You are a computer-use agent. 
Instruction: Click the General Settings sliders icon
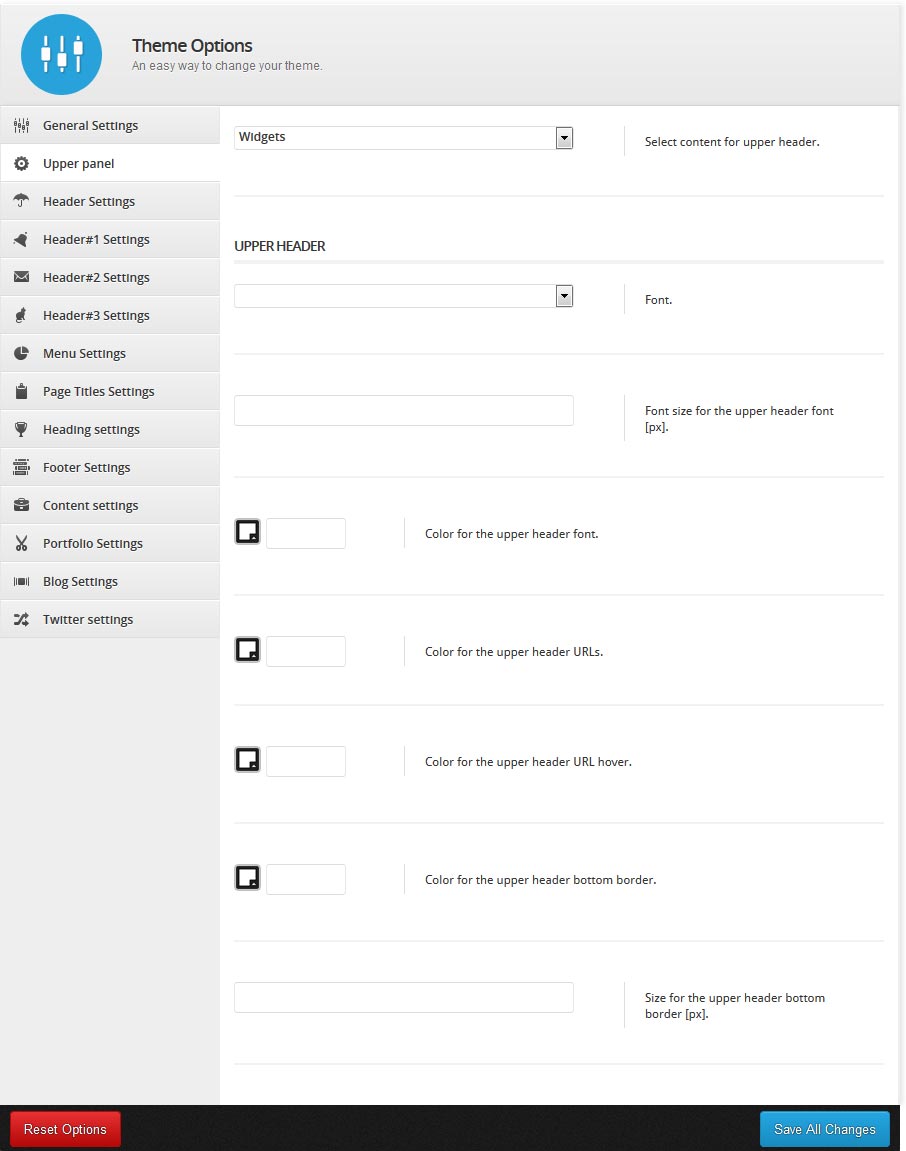click(x=21, y=126)
